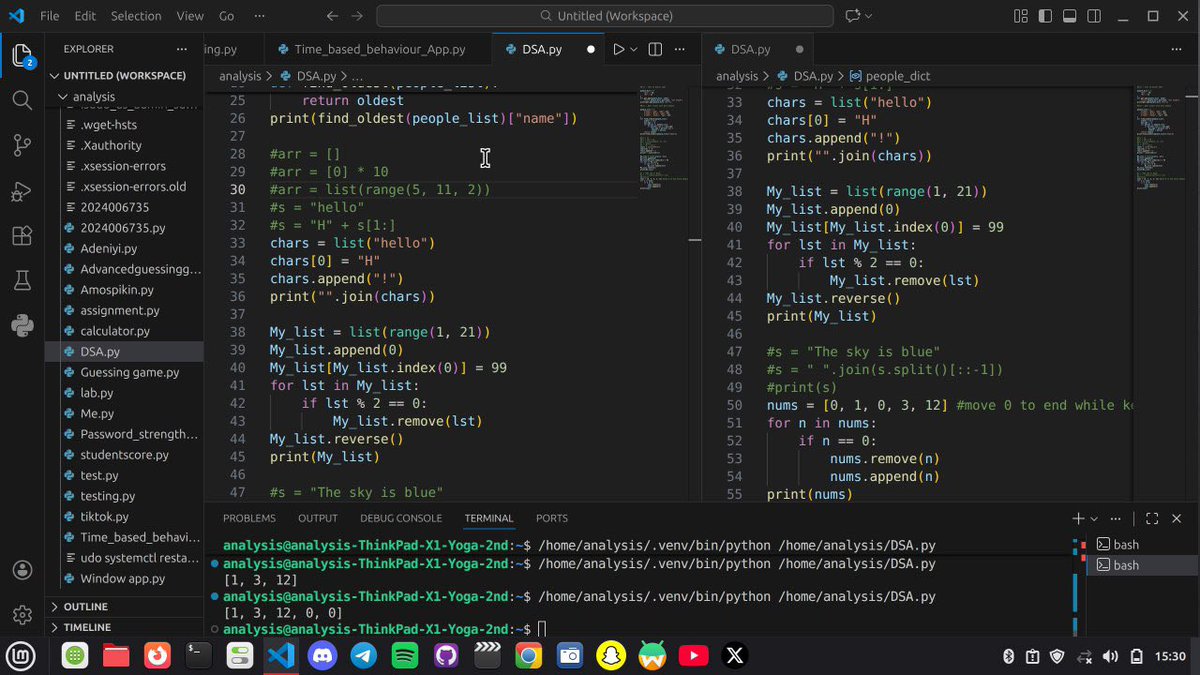Open Discord from the taskbar
Viewport: 1200px width, 675px height.
[322, 656]
